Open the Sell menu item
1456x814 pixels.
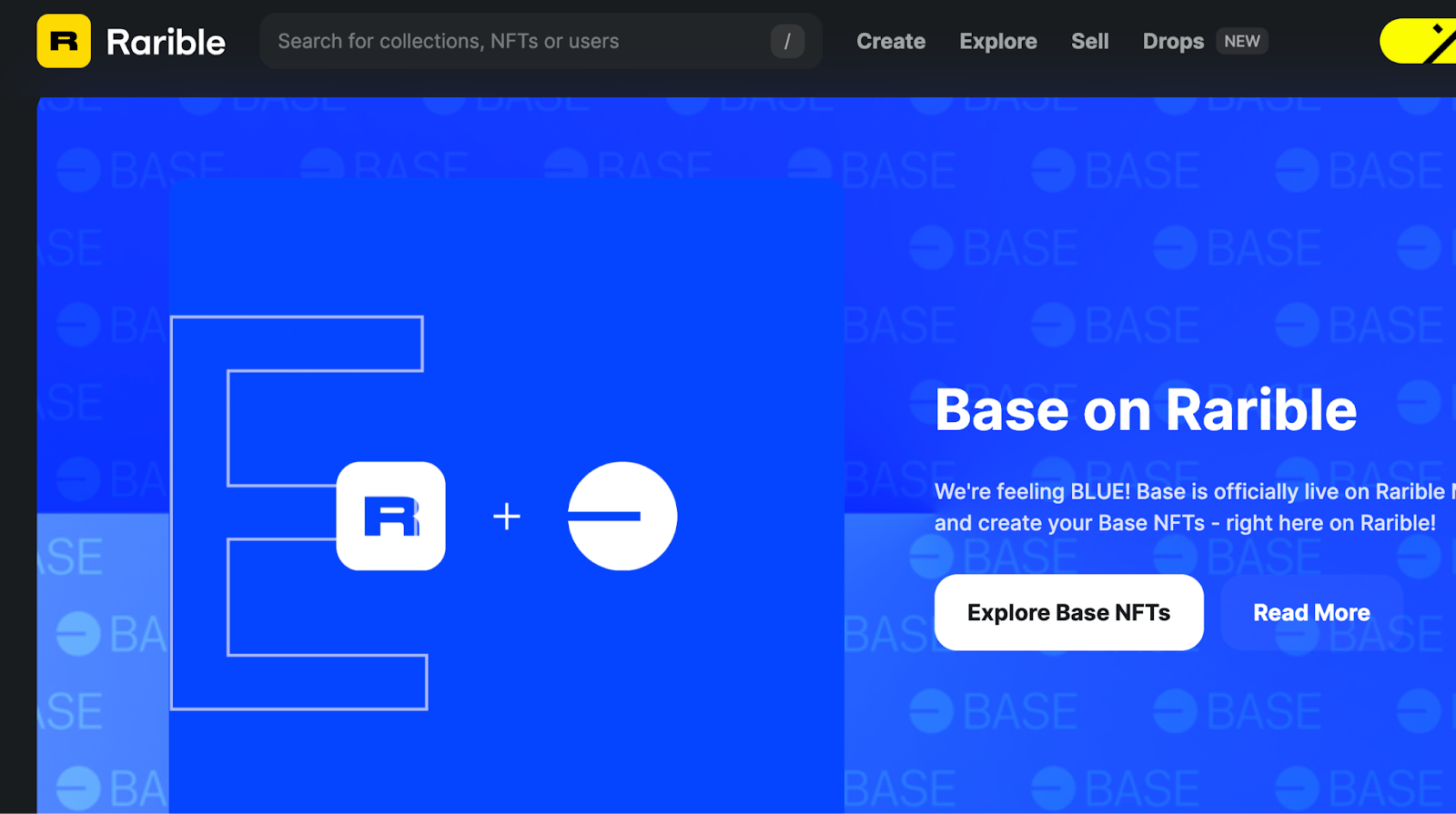coord(1090,41)
